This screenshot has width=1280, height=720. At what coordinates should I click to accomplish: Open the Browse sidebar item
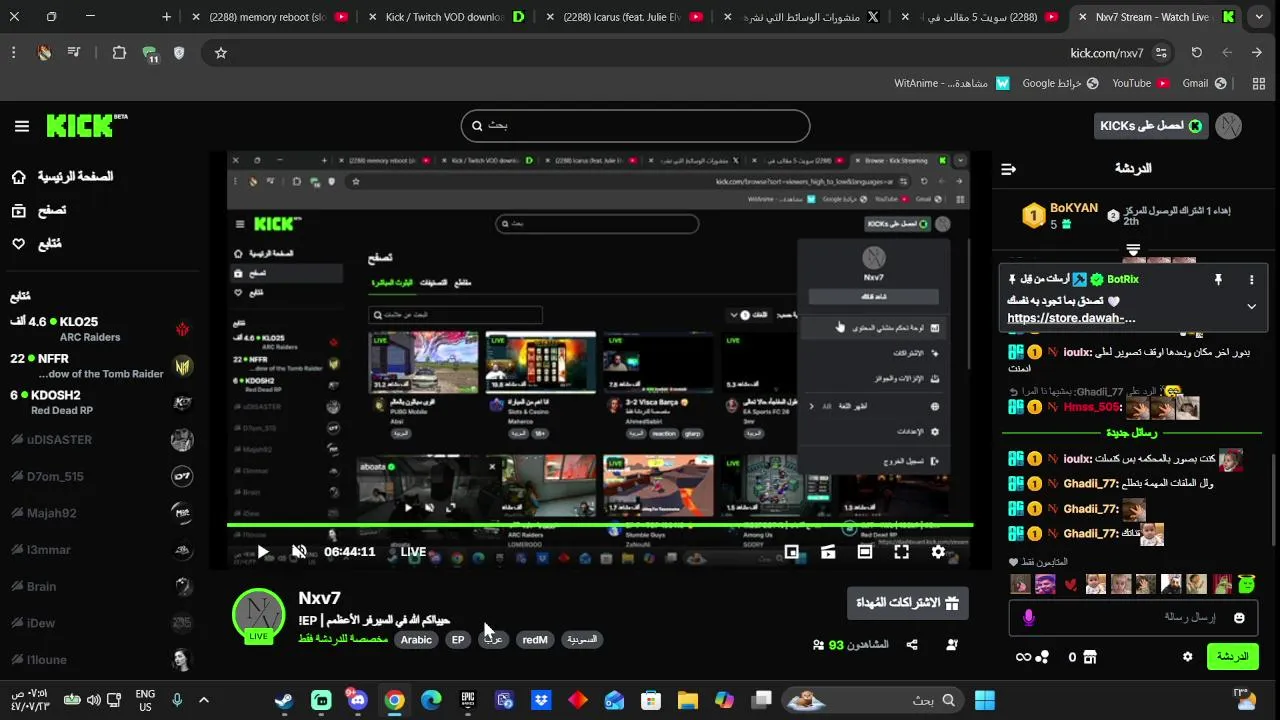point(40,210)
